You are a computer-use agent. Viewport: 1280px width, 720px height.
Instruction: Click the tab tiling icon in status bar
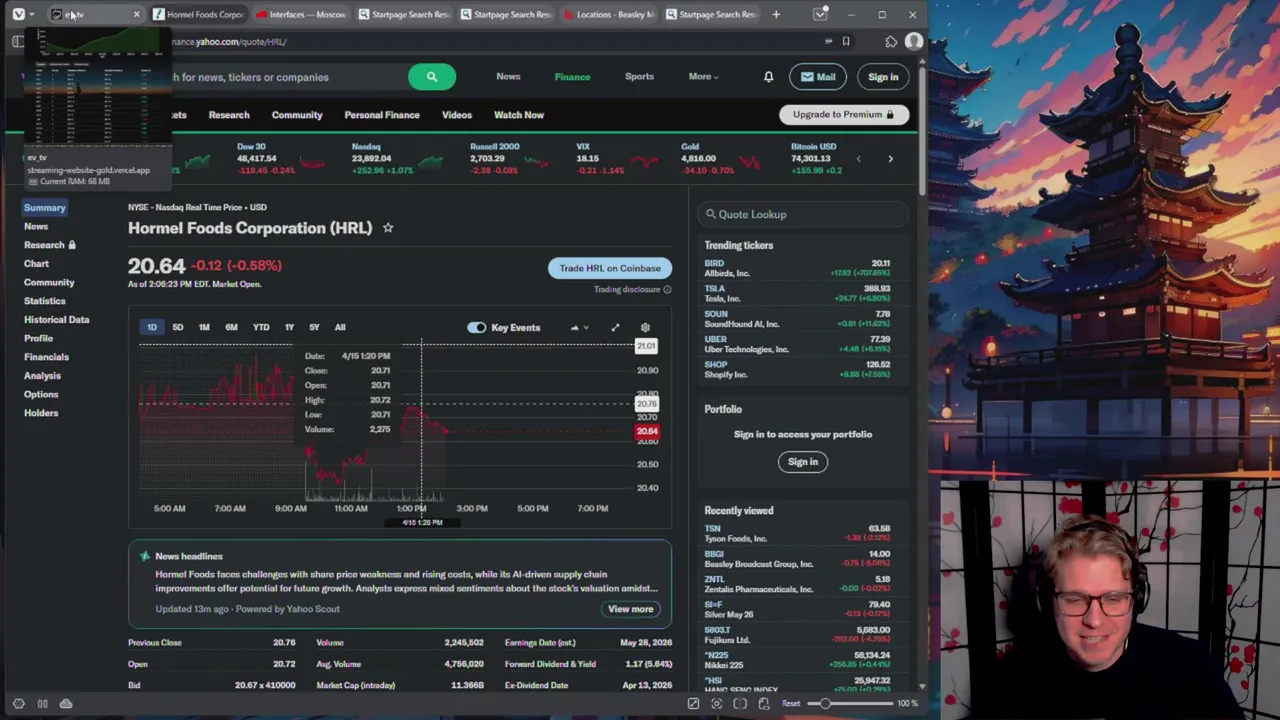(x=740, y=704)
